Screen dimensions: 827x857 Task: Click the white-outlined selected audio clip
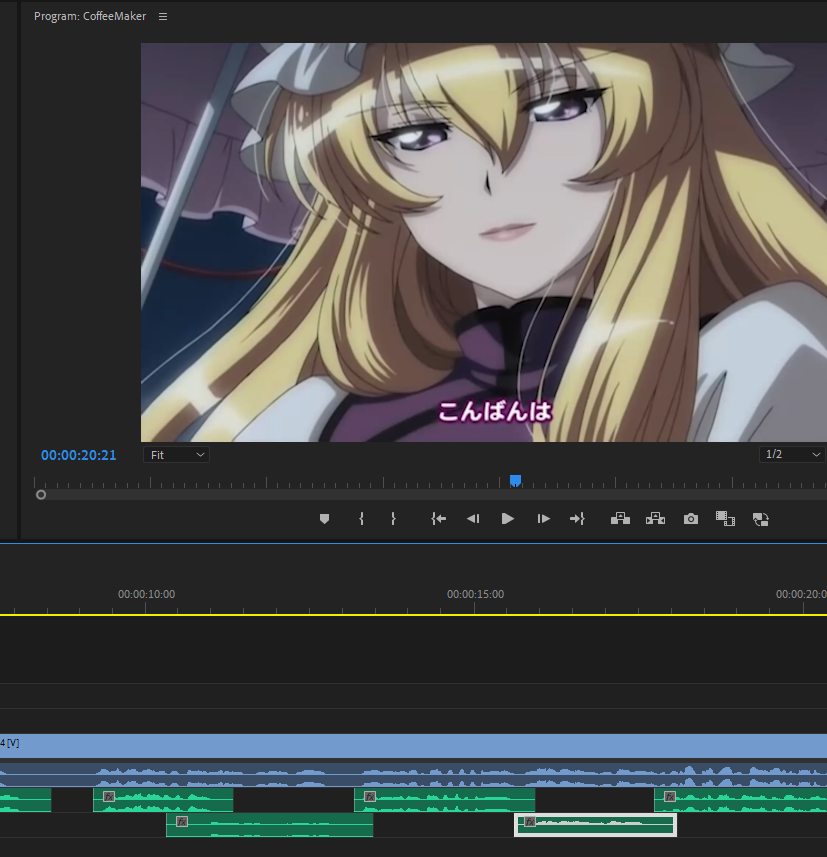pyautogui.click(x=595, y=825)
